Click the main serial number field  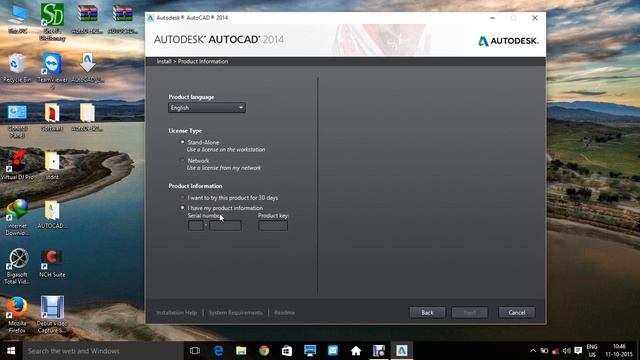[x=225, y=226]
